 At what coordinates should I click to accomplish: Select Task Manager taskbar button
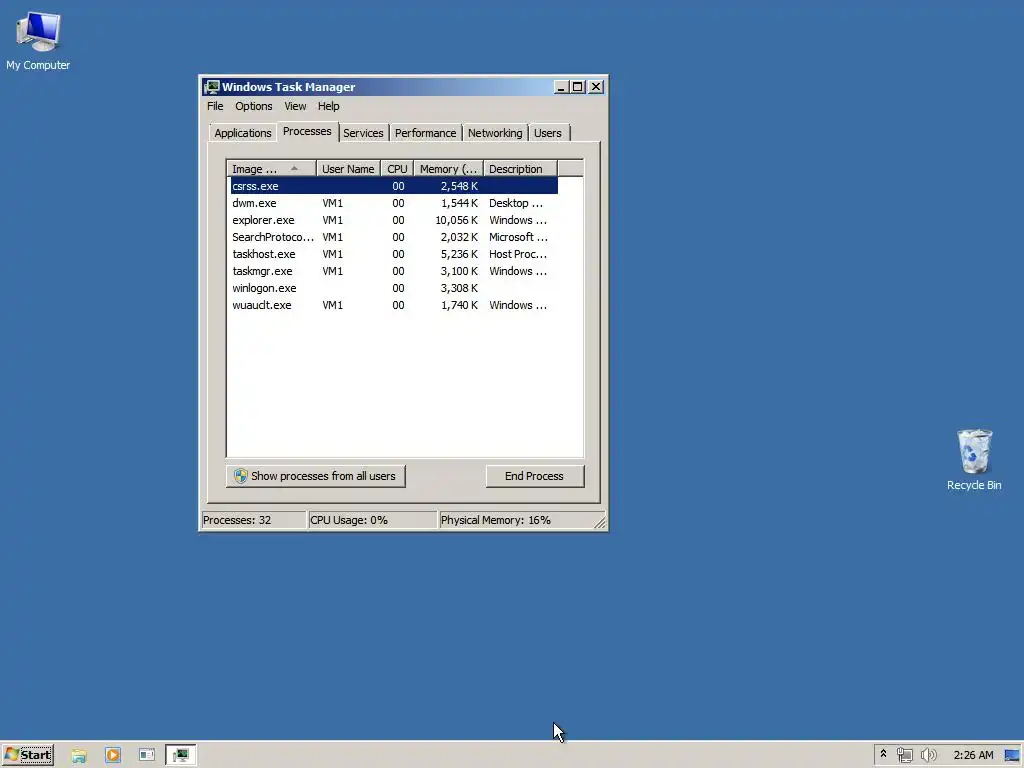pos(181,755)
